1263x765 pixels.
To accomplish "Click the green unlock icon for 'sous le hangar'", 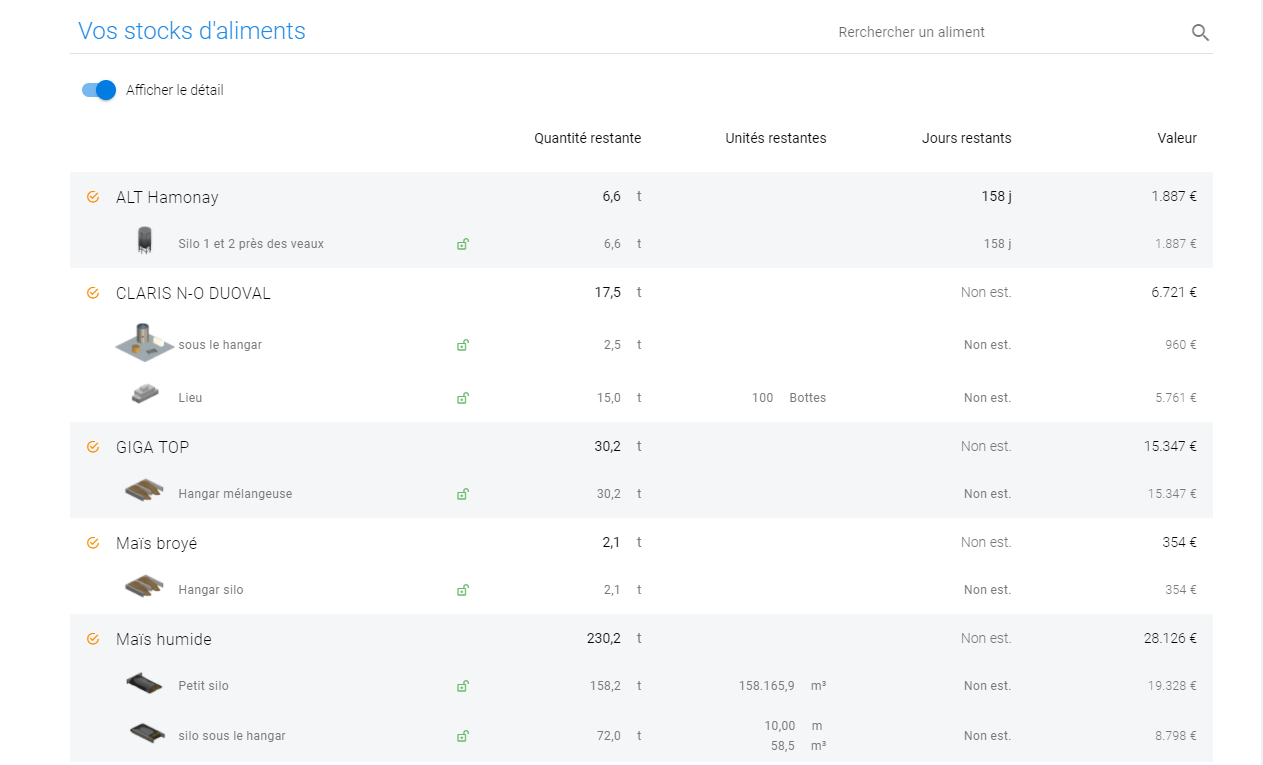I will click(x=463, y=345).
